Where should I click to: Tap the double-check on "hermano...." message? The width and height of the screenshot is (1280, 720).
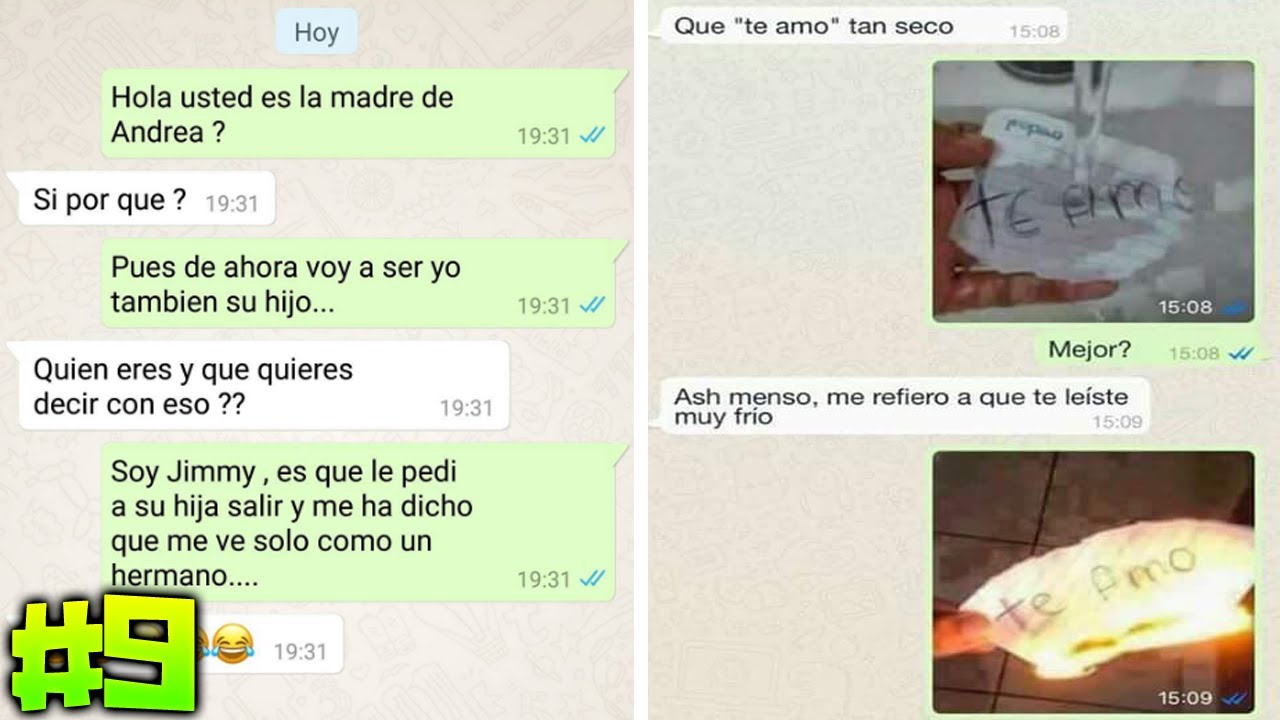tap(592, 579)
